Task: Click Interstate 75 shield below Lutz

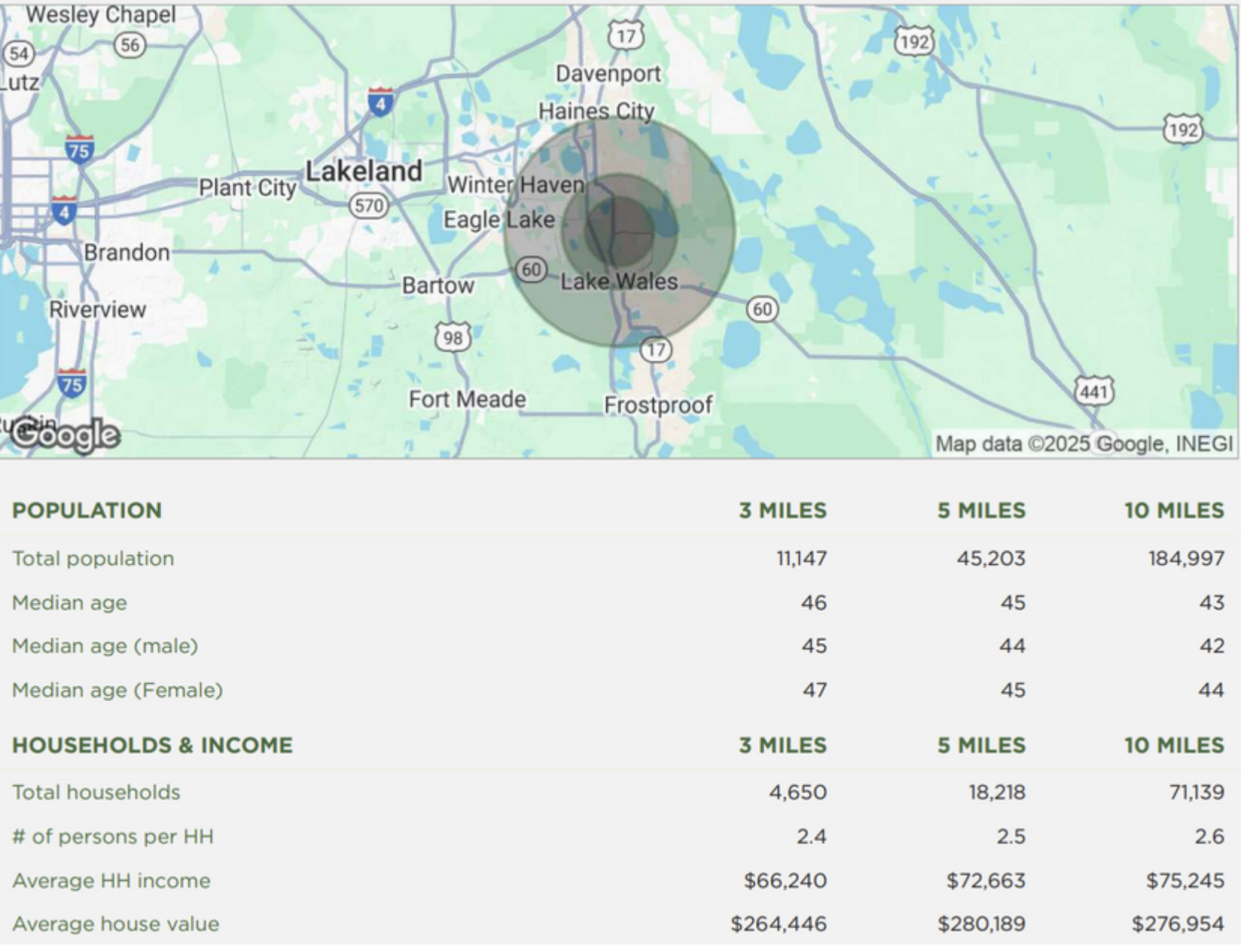Action: (79, 149)
